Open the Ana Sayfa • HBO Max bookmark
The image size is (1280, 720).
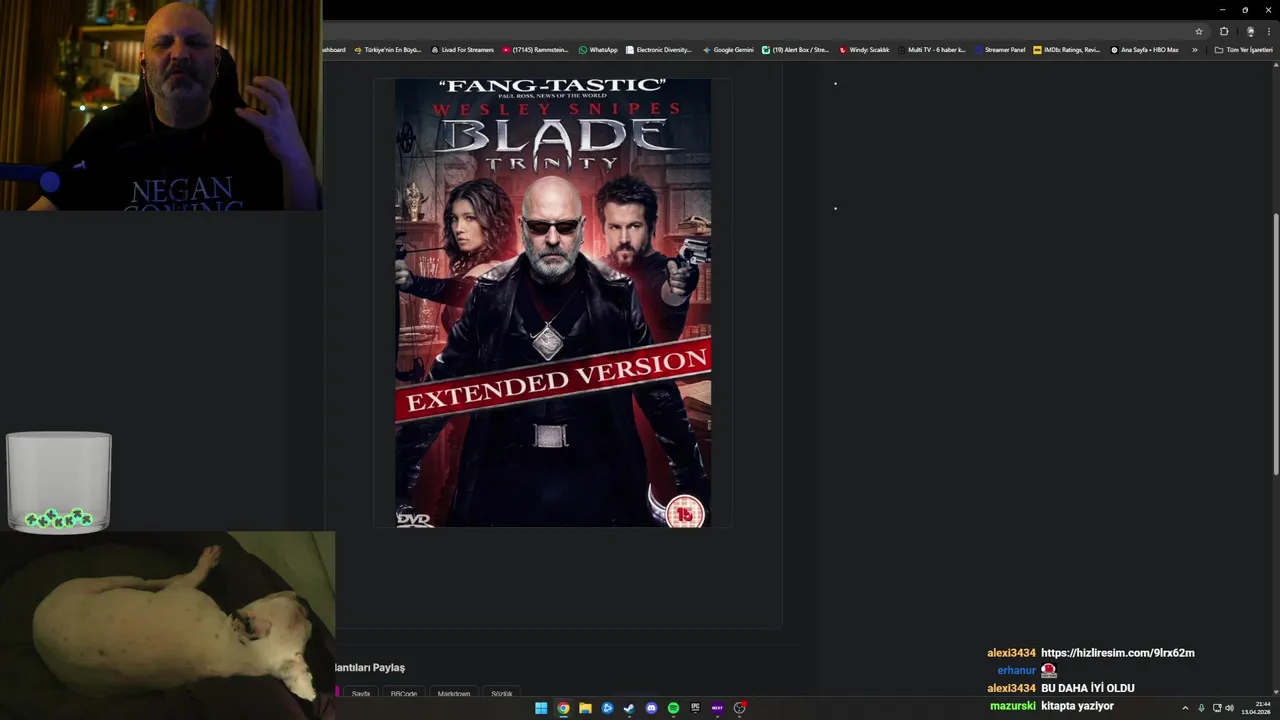(x=1144, y=50)
